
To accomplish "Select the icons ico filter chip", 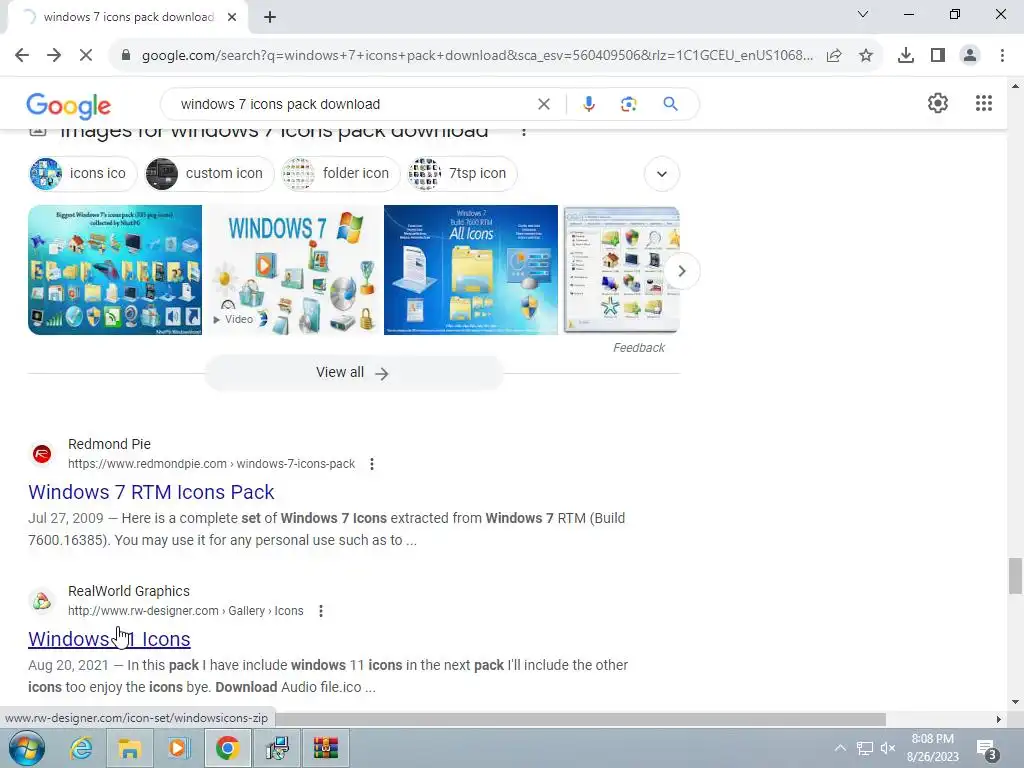I will (83, 174).
